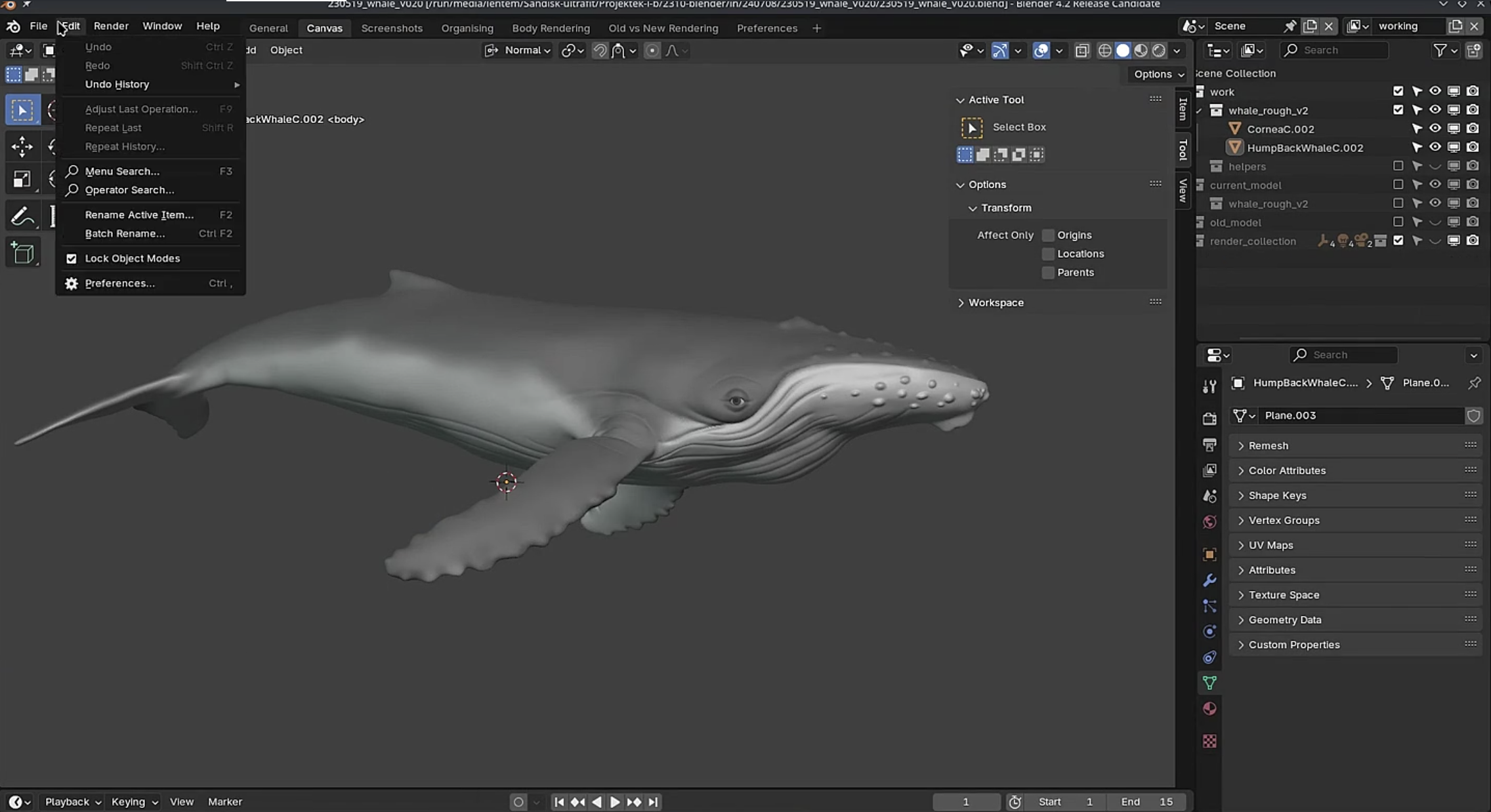Select the Scale tool

[22, 179]
